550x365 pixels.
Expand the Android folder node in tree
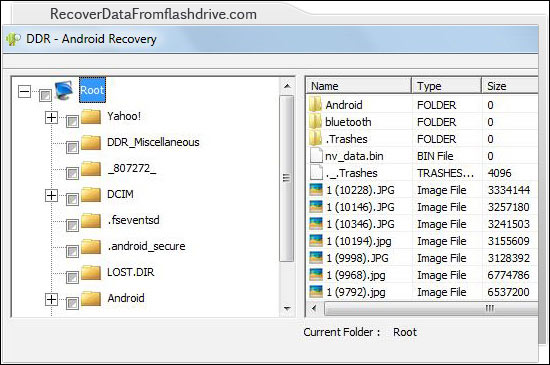(51, 299)
